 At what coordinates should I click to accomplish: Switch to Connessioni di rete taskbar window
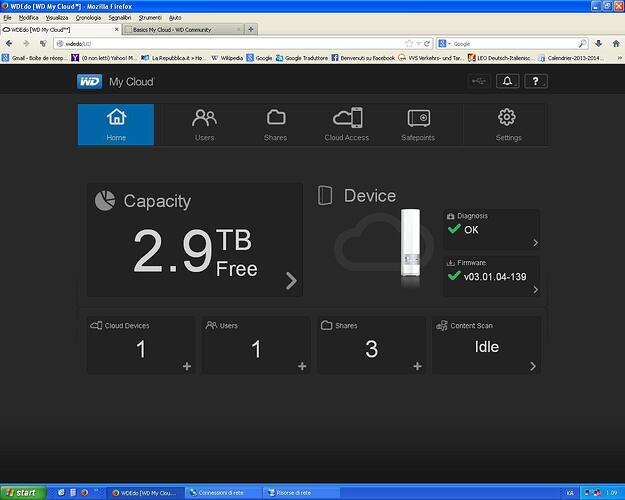coord(223,493)
